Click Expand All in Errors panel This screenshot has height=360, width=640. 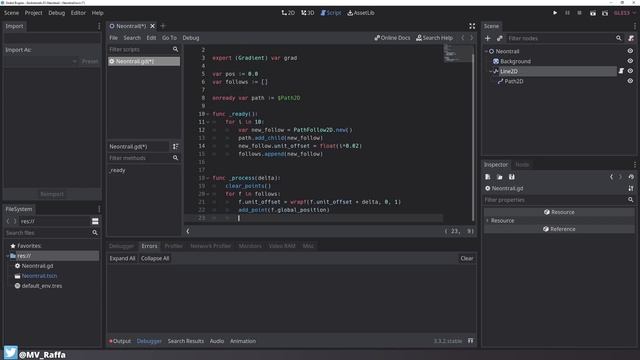click(x=122, y=258)
